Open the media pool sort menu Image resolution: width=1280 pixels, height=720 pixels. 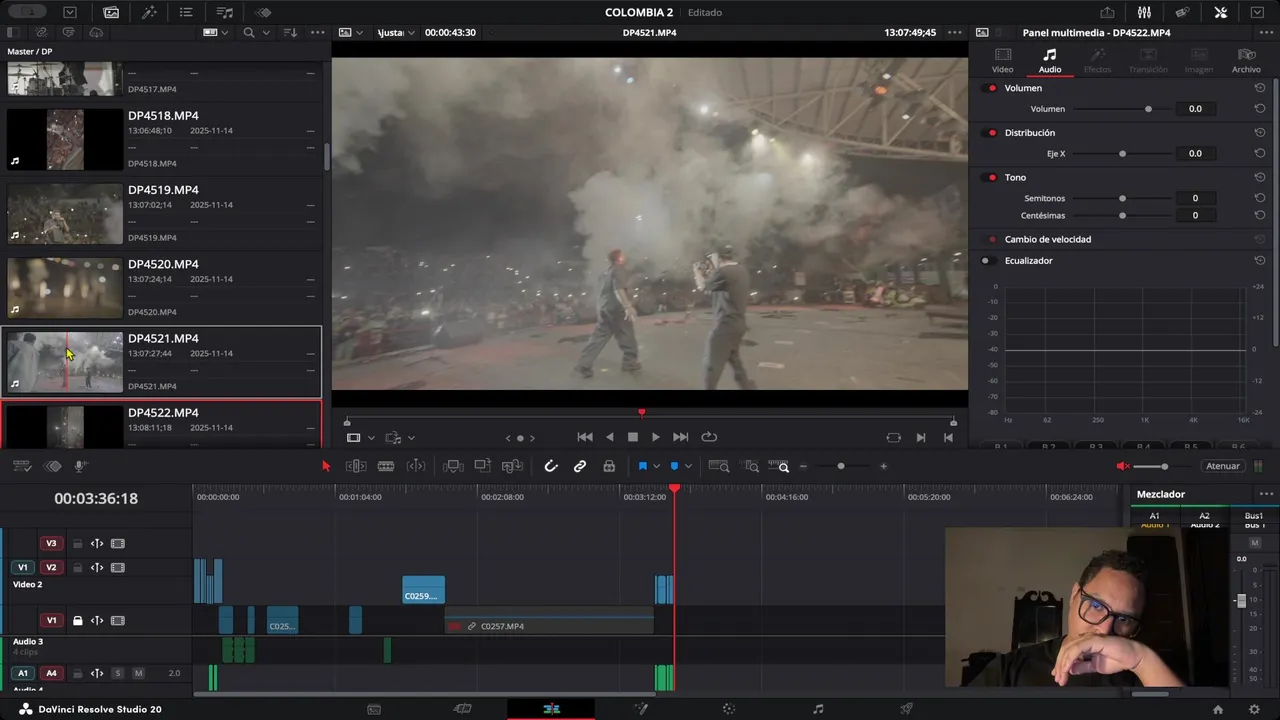[291, 33]
